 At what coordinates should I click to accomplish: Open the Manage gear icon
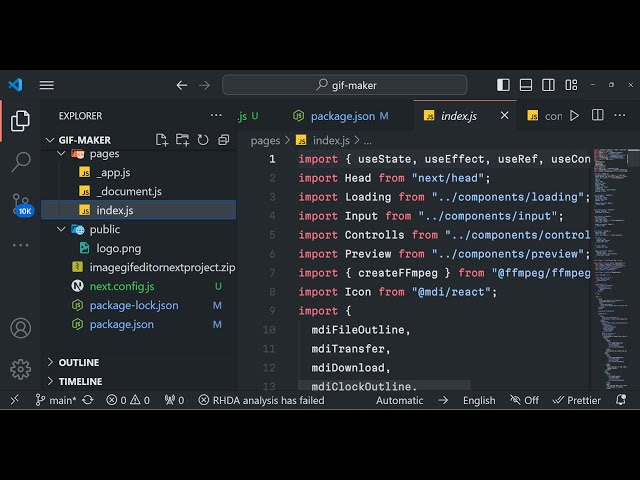pyautogui.click(x=20, y=369)
